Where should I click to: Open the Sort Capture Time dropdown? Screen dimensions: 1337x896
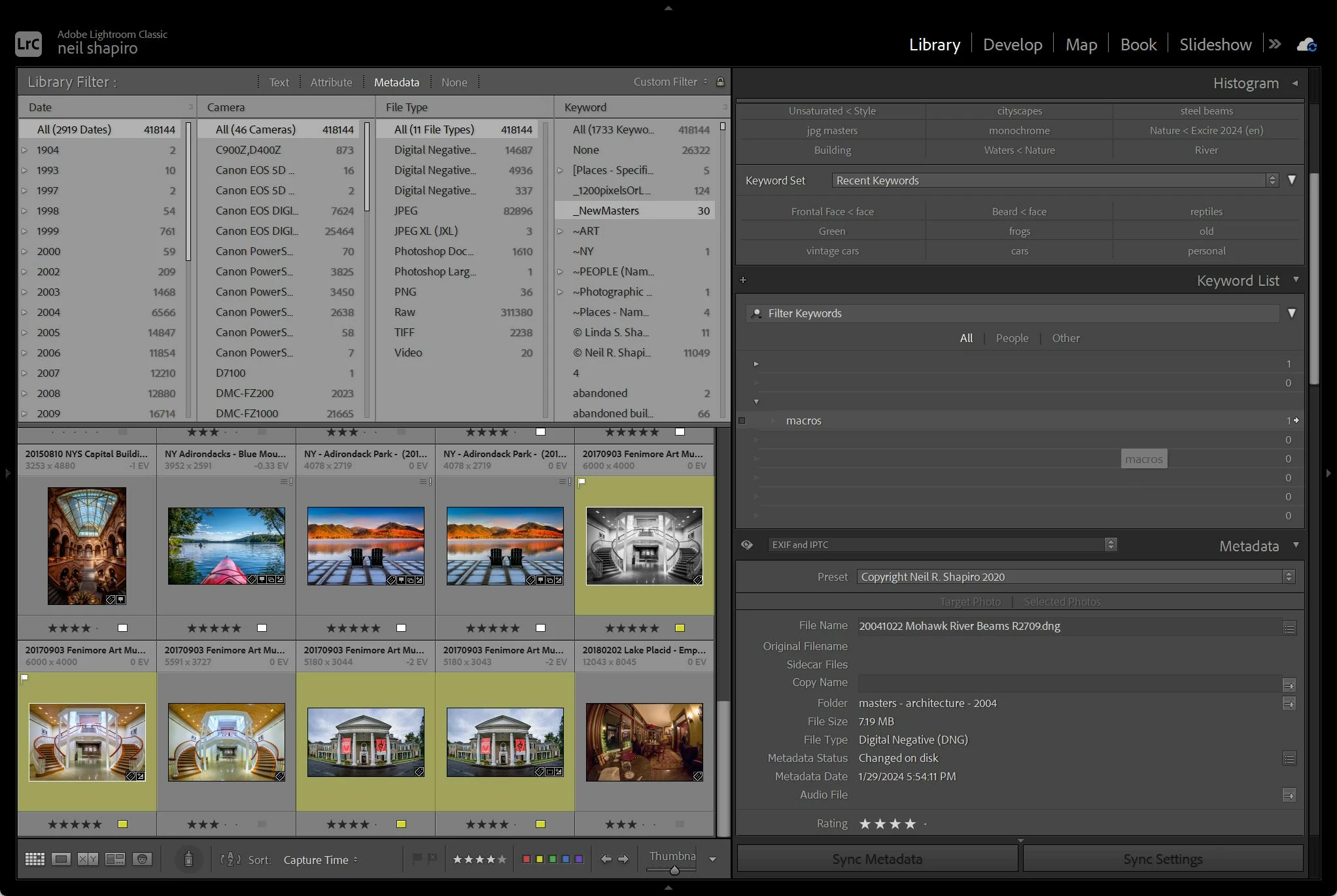(321, 860)
